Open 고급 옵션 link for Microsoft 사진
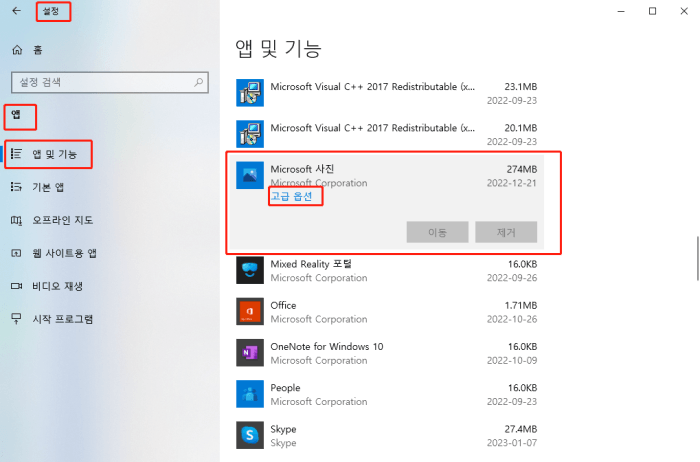The height and width of the screenshot is (462, 700). [292, 196]
